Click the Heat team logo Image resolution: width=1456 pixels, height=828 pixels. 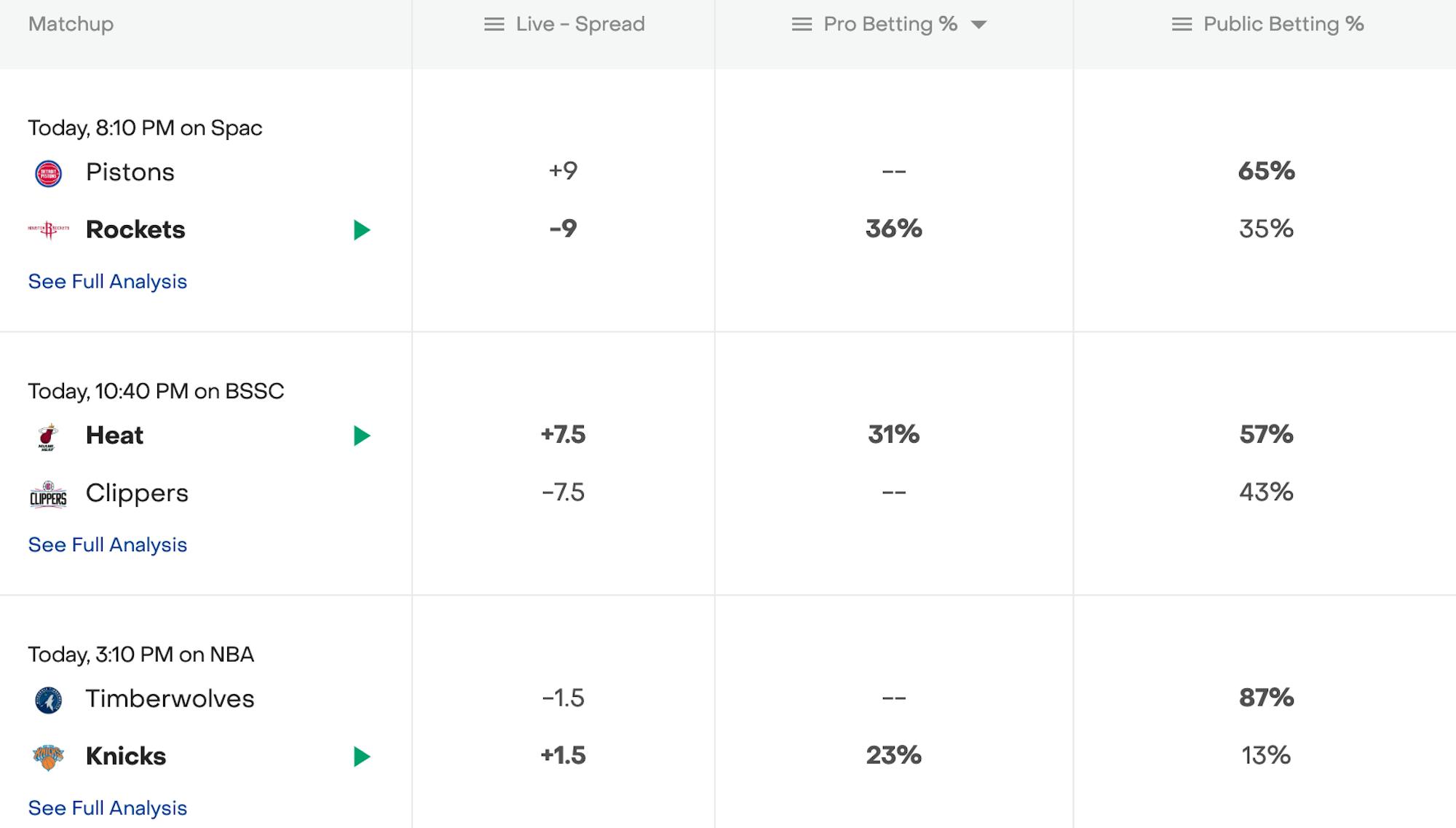pyautogui.click(x=48, y=436)
